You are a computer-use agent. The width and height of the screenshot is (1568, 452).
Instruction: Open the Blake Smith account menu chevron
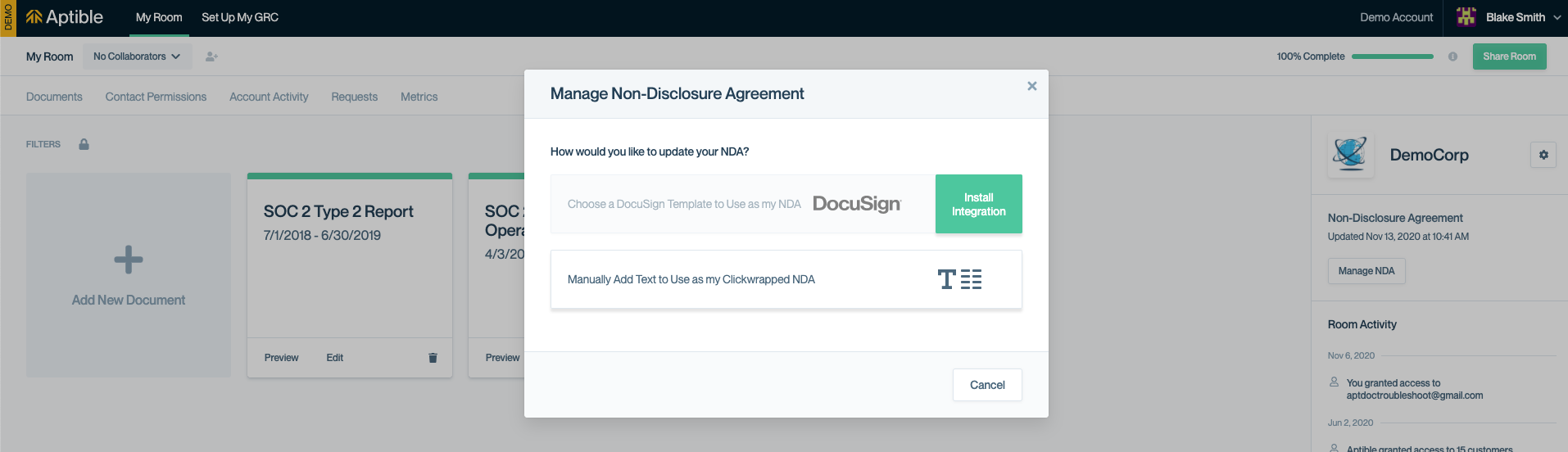(x=1557, y=17)
